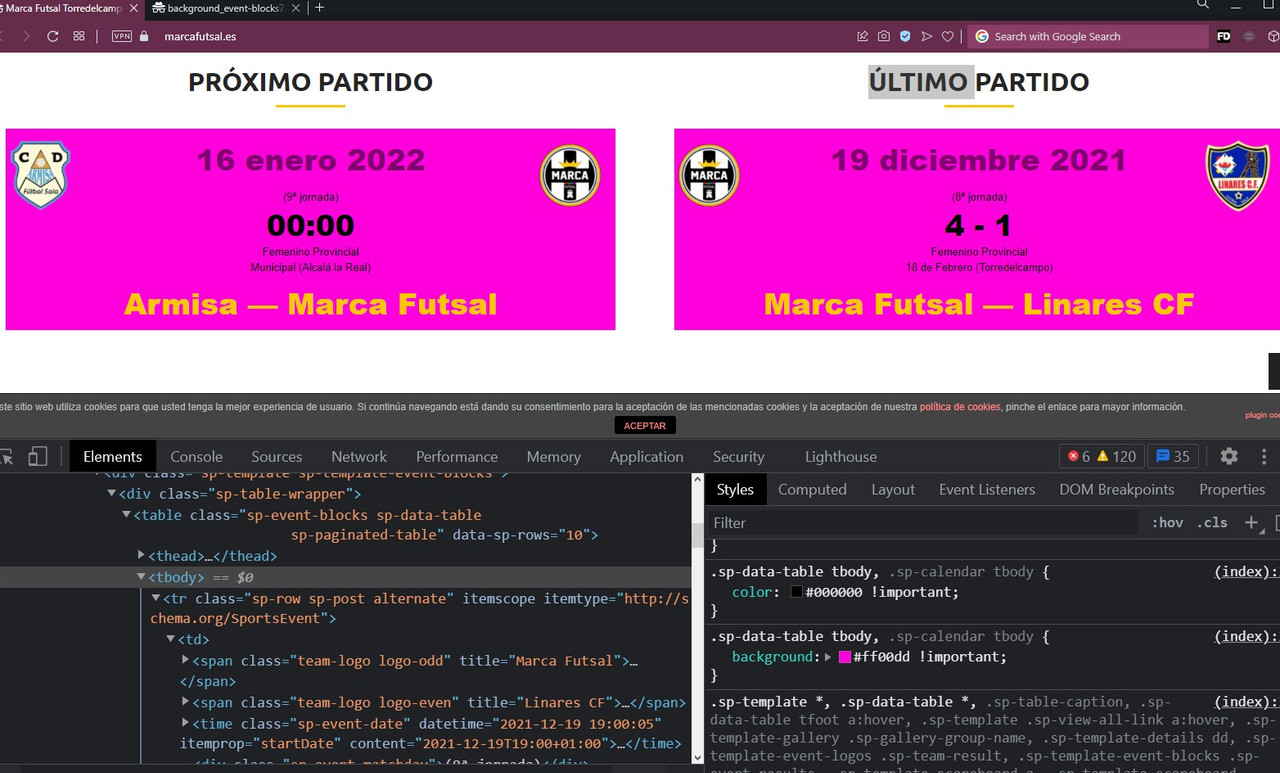Expand the Marca Futsal team-logo span

point(185,661)
